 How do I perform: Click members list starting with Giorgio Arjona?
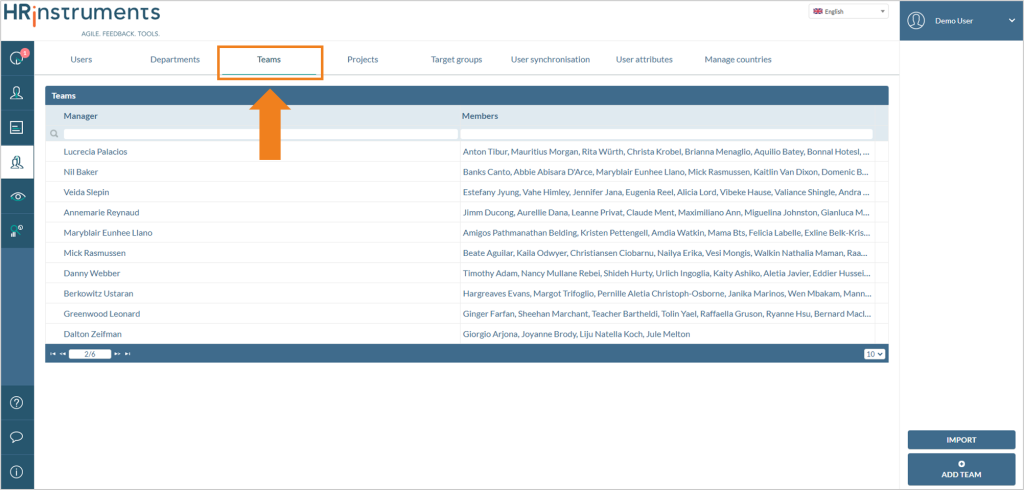coord(576,334)
